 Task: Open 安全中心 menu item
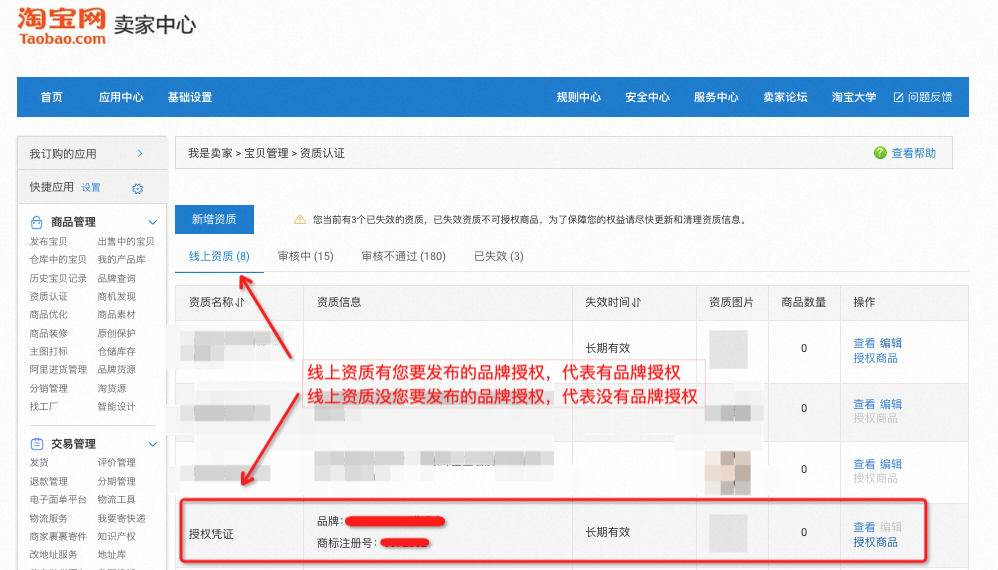(x=647, y=97)
